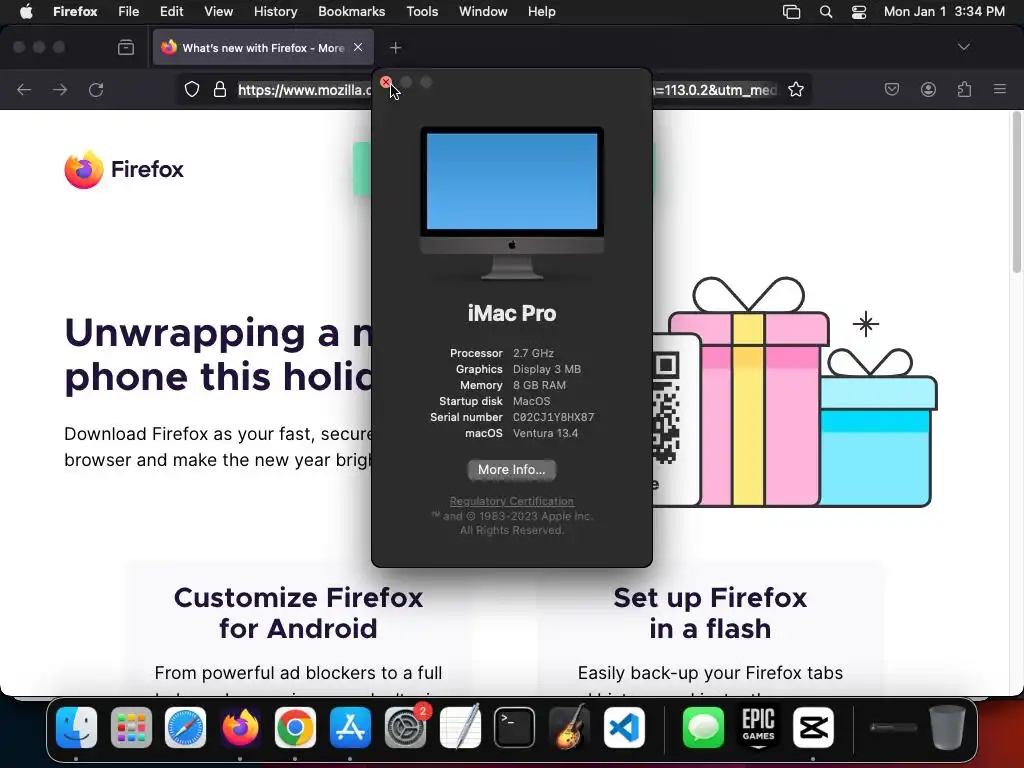
Task: Open Google Chrome from the Dock
Action: click(x=295, y=727)
